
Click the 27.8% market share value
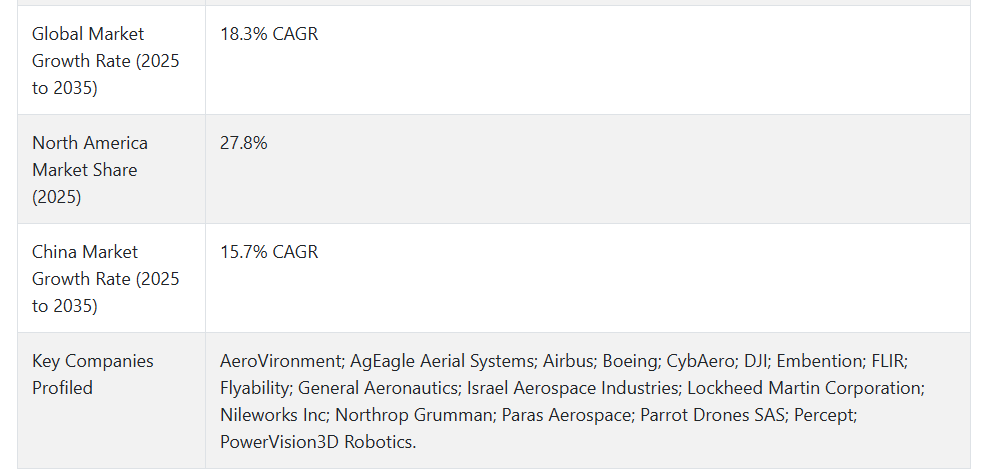point(244,143)
